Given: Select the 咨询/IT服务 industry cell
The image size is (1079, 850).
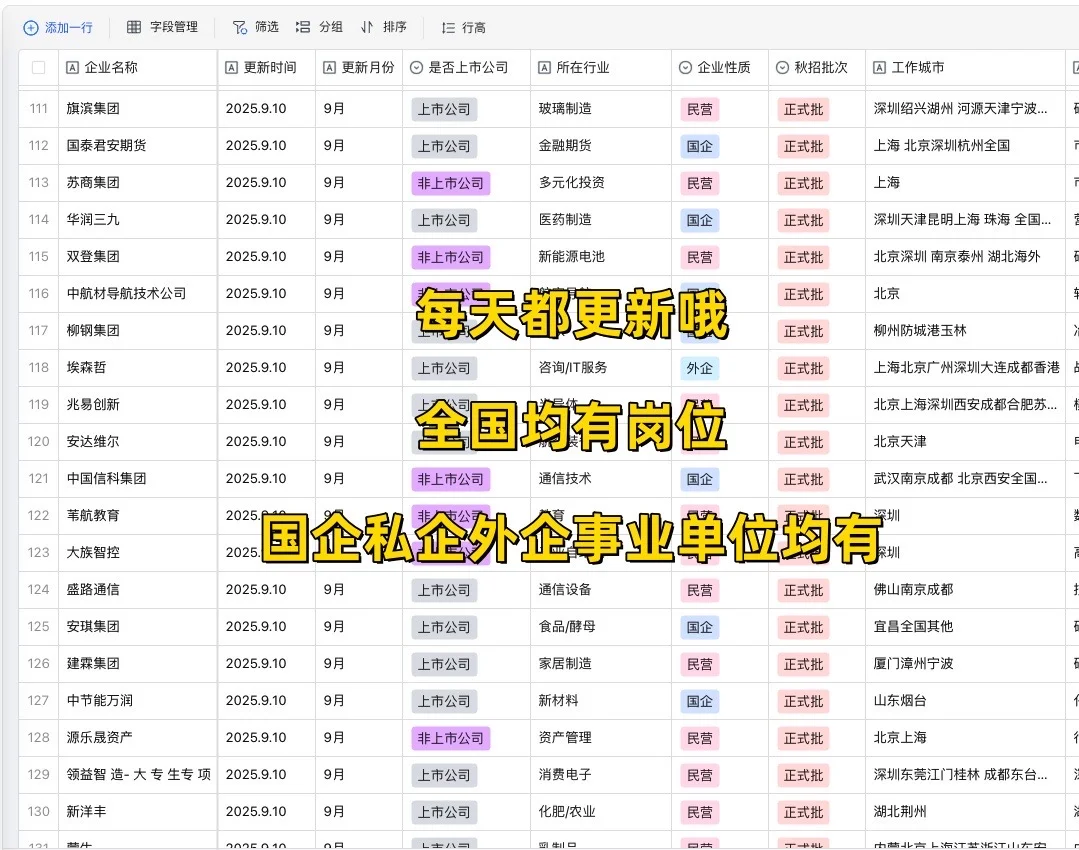Looking at the screenshot, I should (x=601, y=368).
